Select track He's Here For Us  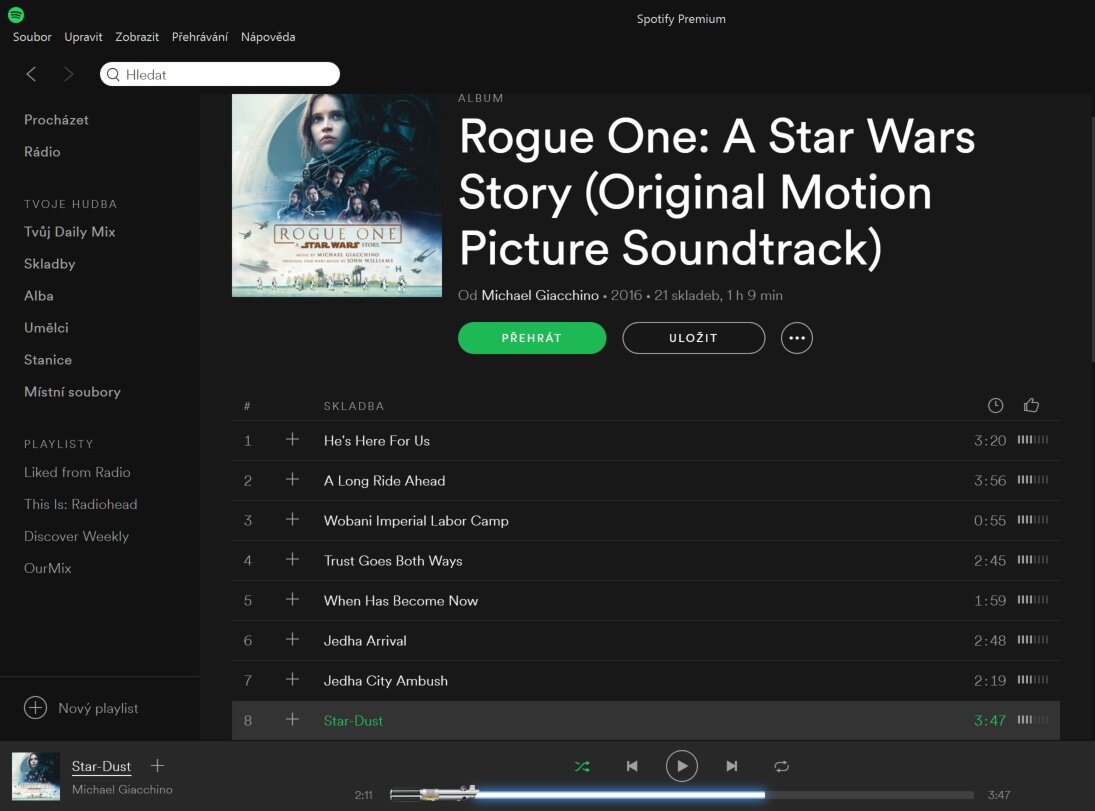[x=376, y=441]
